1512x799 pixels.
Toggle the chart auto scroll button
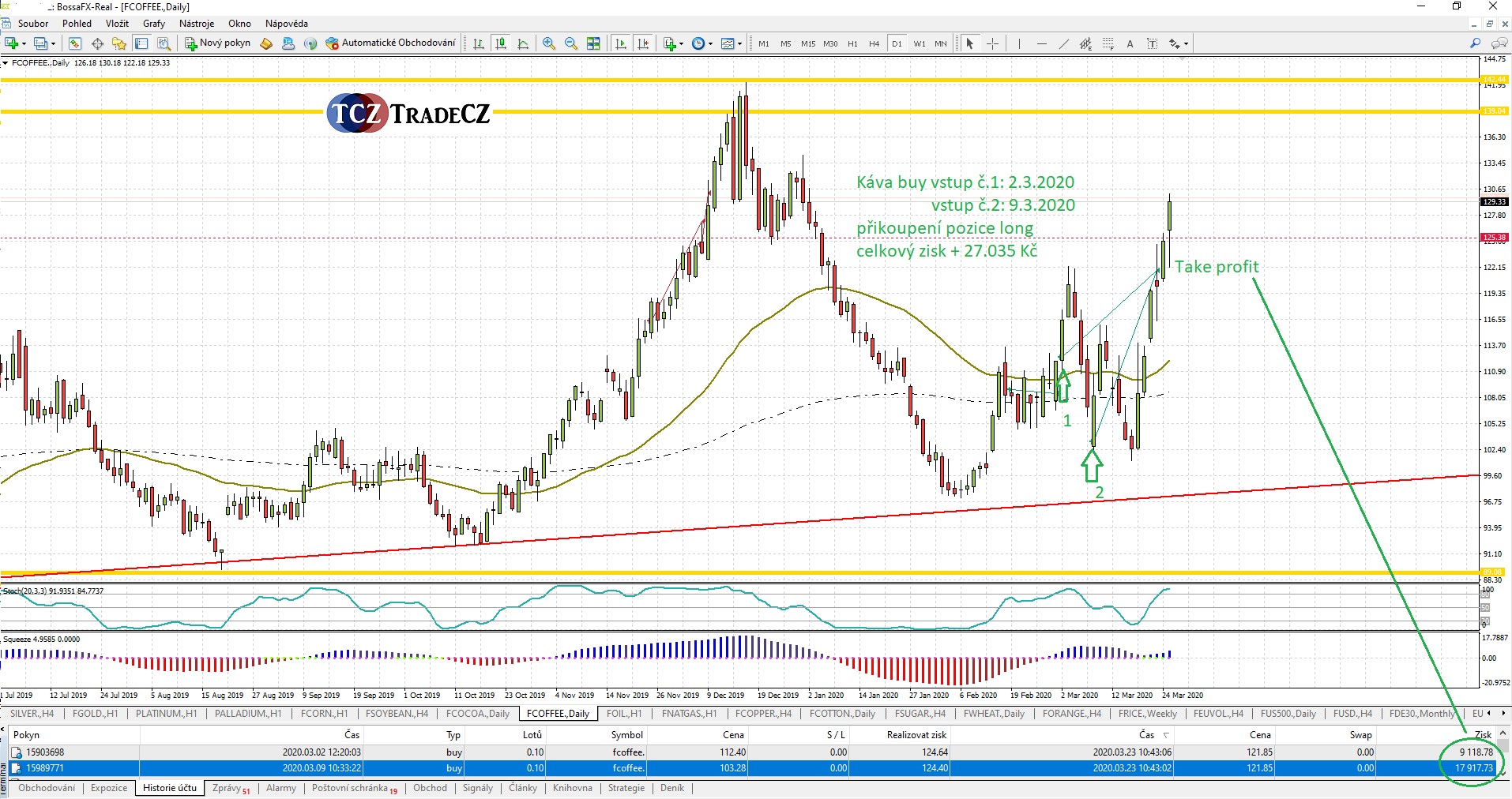click(621, 43)
